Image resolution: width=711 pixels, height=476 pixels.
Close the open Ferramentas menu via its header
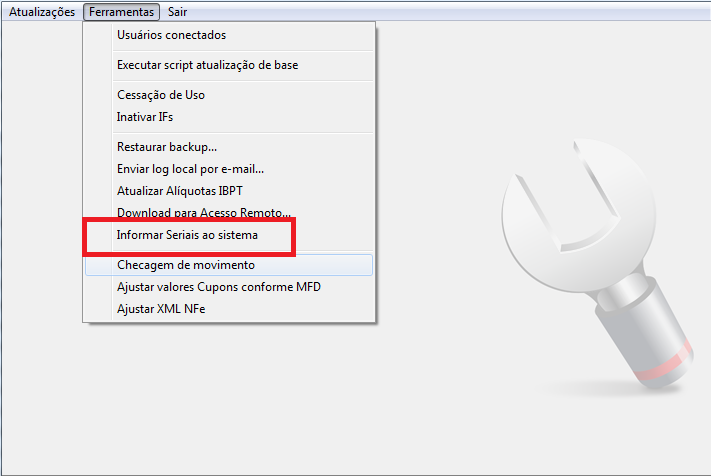(121, 12)
